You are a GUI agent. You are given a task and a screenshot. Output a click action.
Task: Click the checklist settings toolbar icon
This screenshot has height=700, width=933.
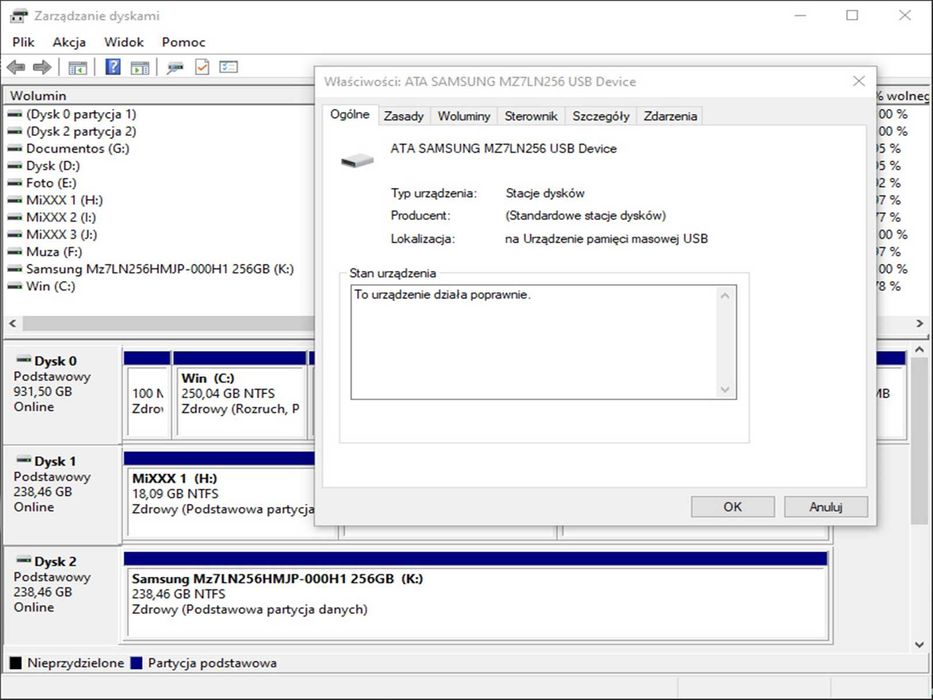click(x=228, y=67)
